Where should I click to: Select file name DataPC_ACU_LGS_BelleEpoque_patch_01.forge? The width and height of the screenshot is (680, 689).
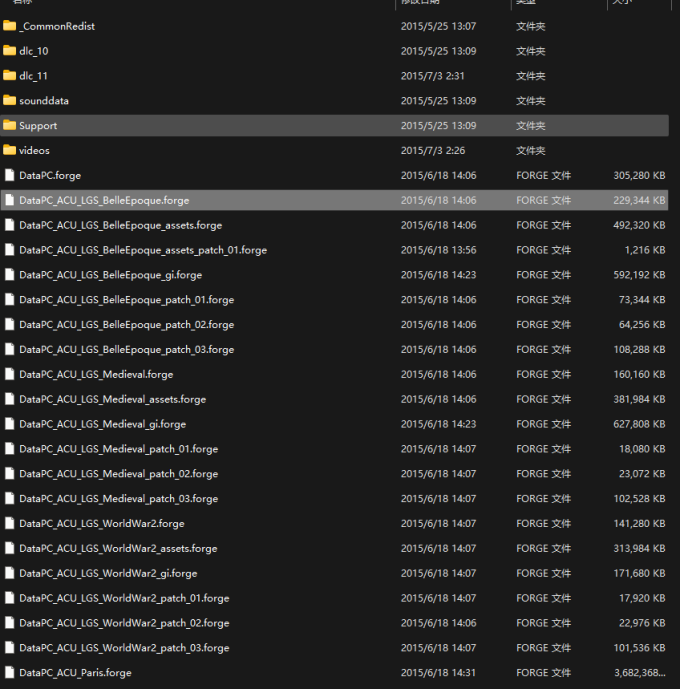pyautogui.click(x=127, y=300)
